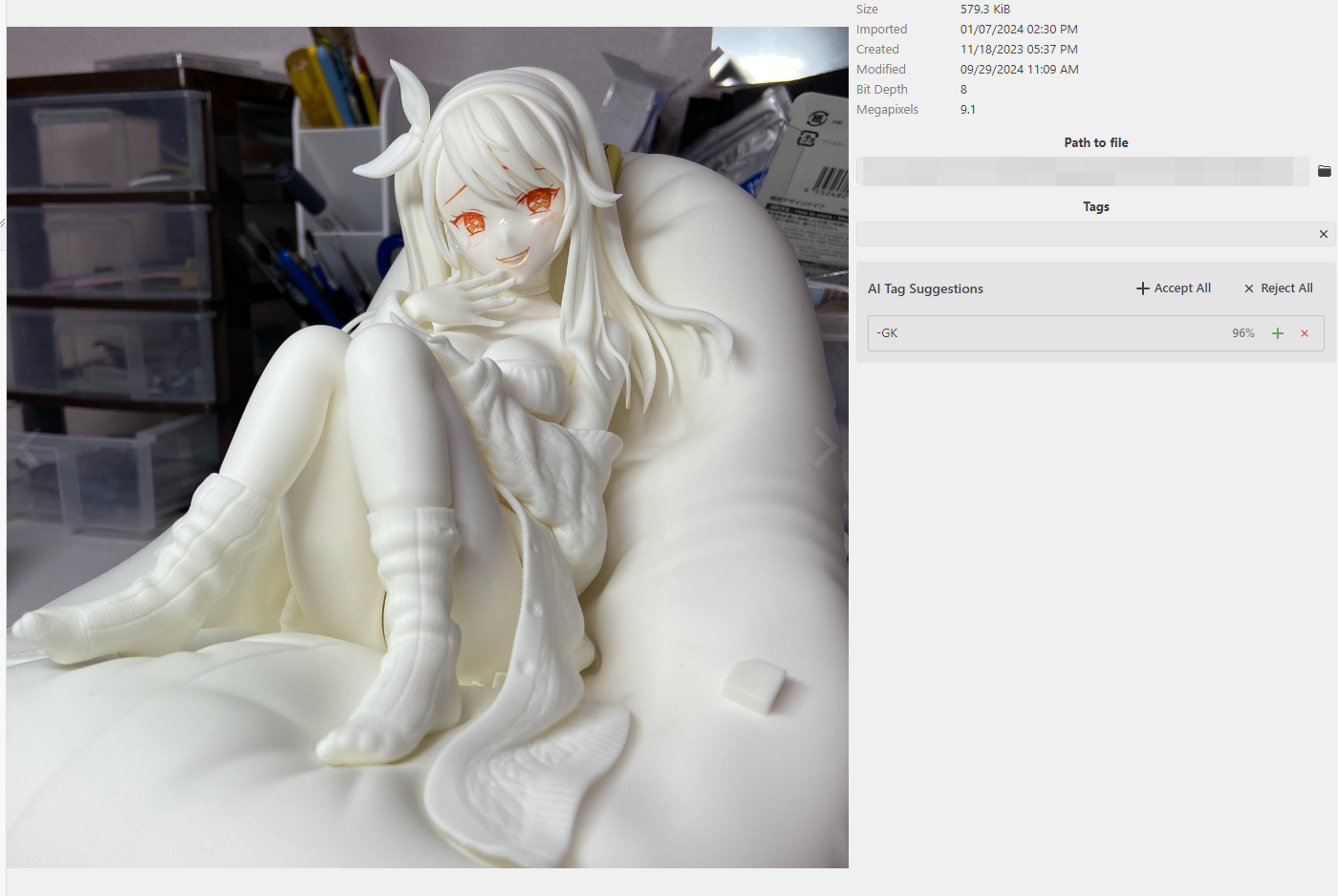Viewport: 1338px width, 896px height.
Task: Reject the -GK tag suggestion red X
Action: (x=1305, y=333)
